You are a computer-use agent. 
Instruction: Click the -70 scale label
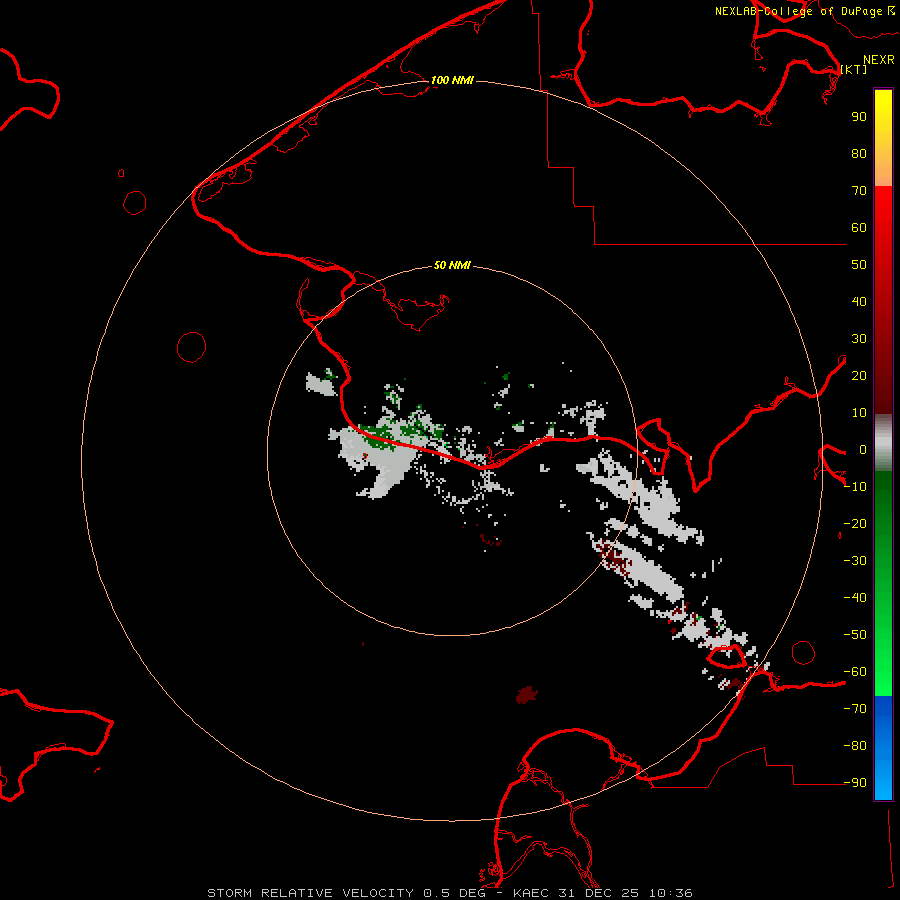(x=855, y=709)
